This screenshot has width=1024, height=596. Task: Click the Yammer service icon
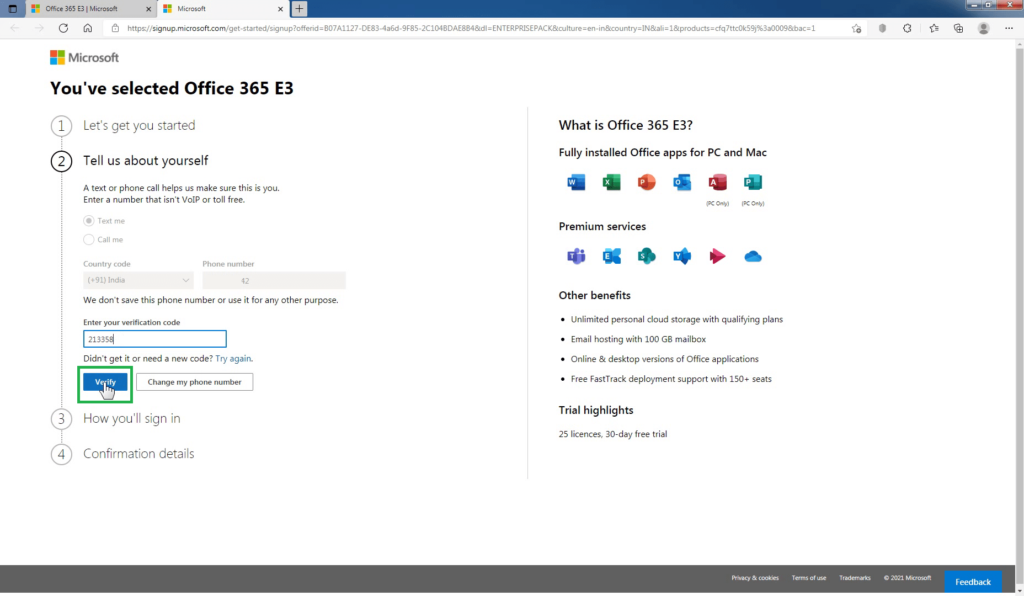point(682,256)
